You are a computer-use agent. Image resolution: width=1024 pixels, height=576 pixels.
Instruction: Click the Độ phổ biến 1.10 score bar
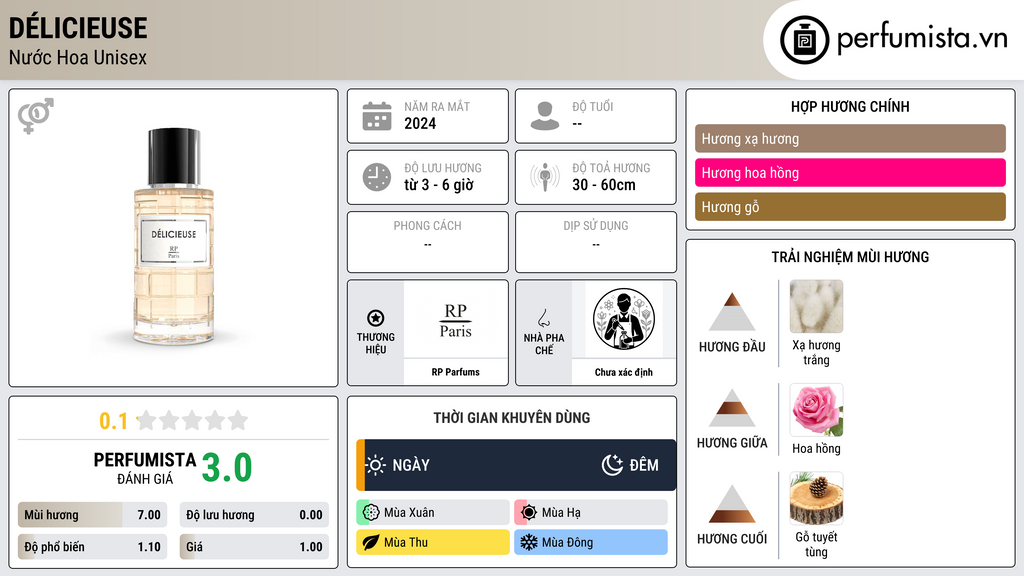[92, 547]
